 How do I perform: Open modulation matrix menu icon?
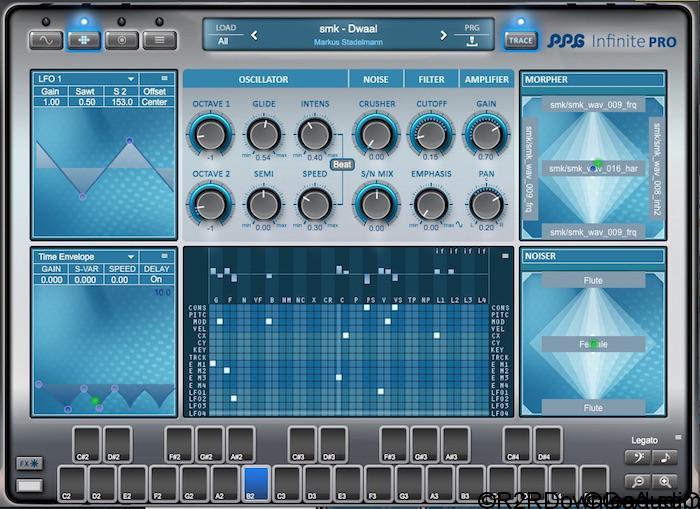505,256
